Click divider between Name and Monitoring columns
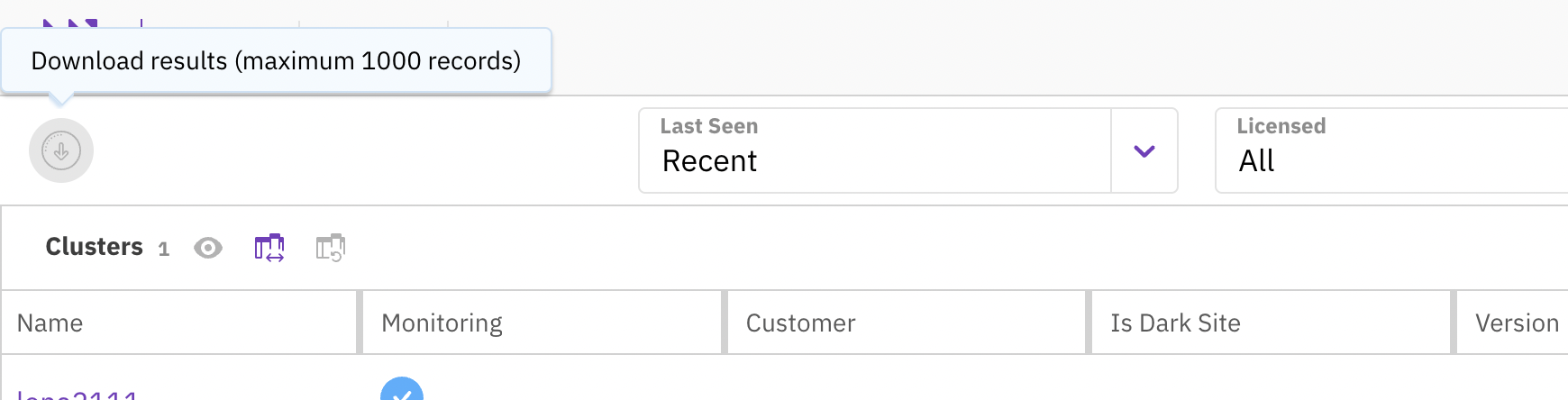The width and height of the screenshot is (1568, 400). (x=360, y=323)
